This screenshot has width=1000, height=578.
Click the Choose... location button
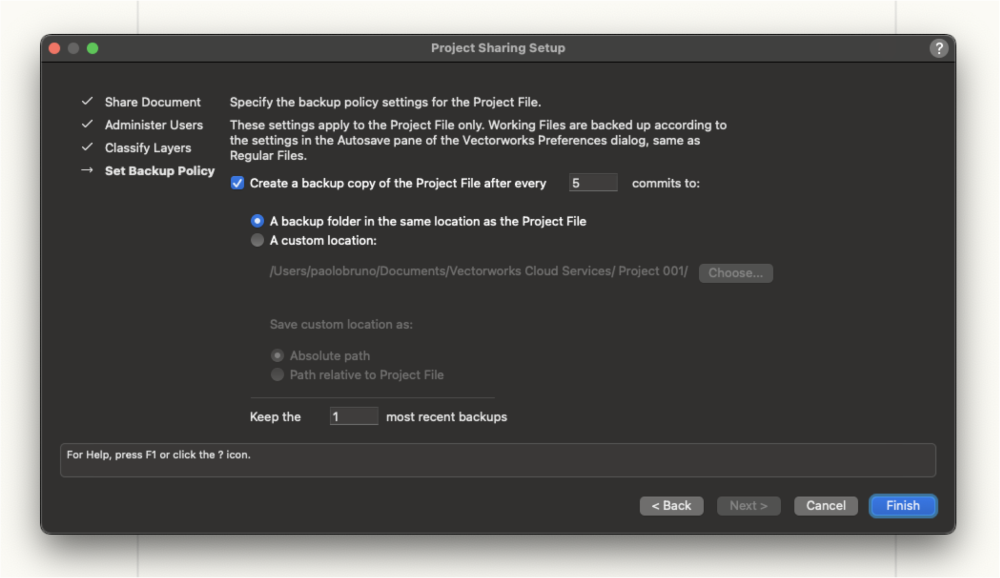(x=735, y=273)
